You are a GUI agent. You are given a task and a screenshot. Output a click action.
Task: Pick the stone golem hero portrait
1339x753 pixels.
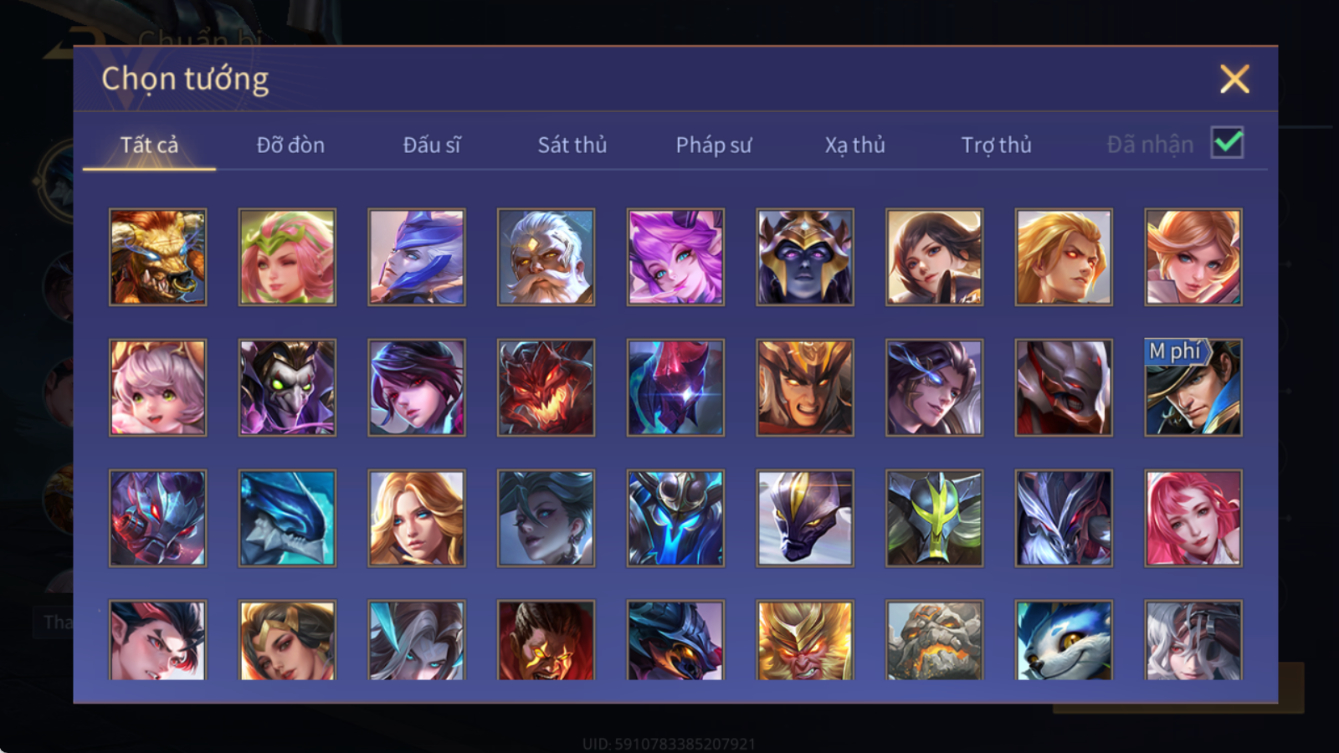tap(935, 640)
